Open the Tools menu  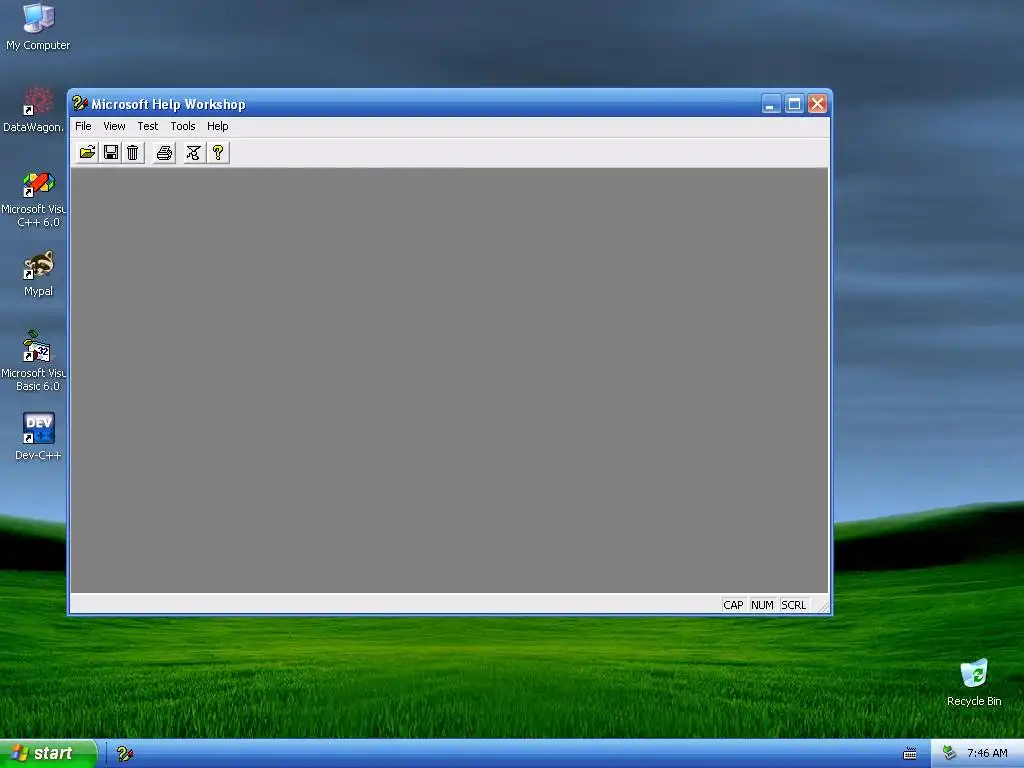pos(183,126)
